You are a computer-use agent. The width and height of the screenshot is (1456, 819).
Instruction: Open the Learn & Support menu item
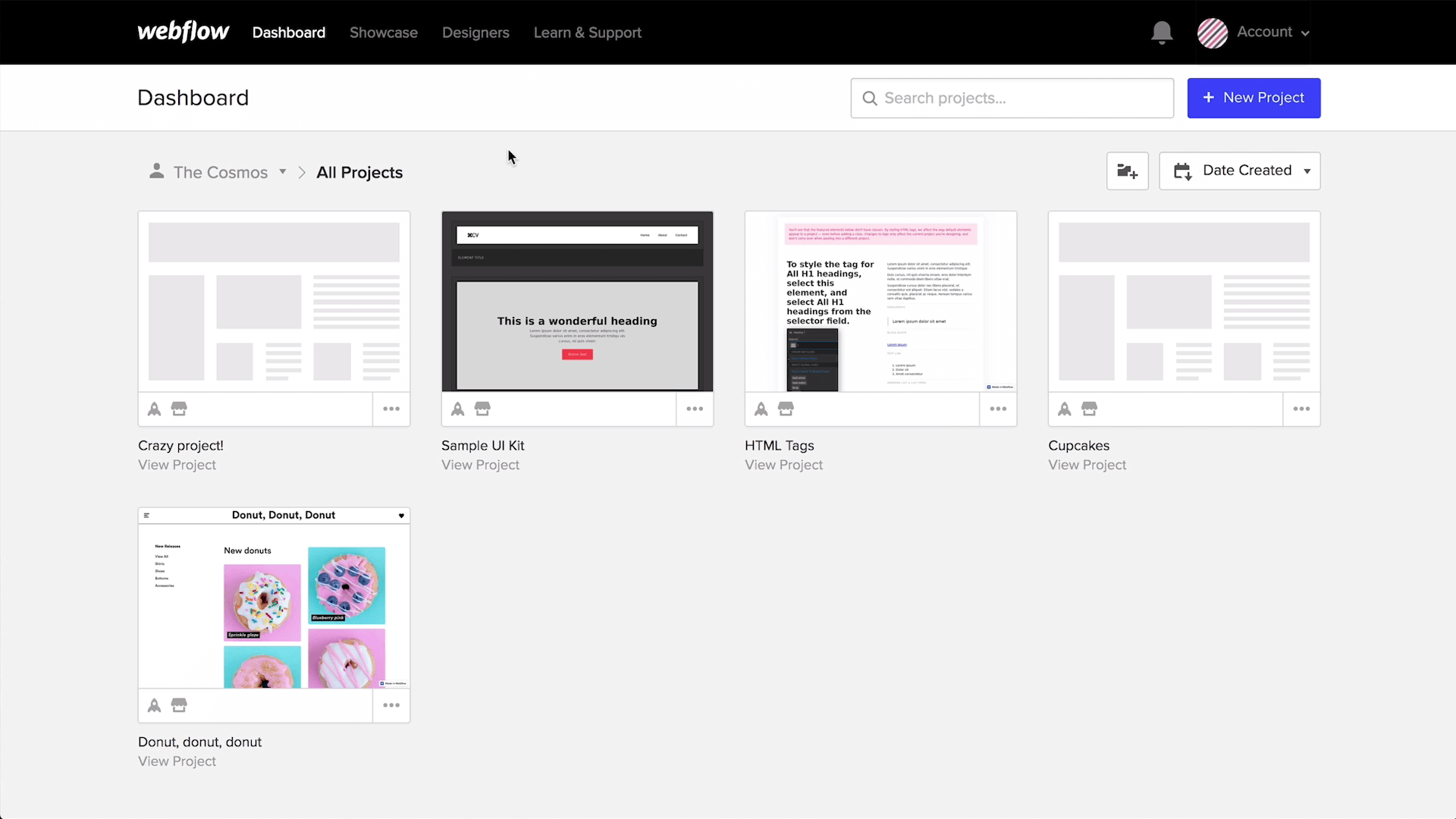coord(587,32)
